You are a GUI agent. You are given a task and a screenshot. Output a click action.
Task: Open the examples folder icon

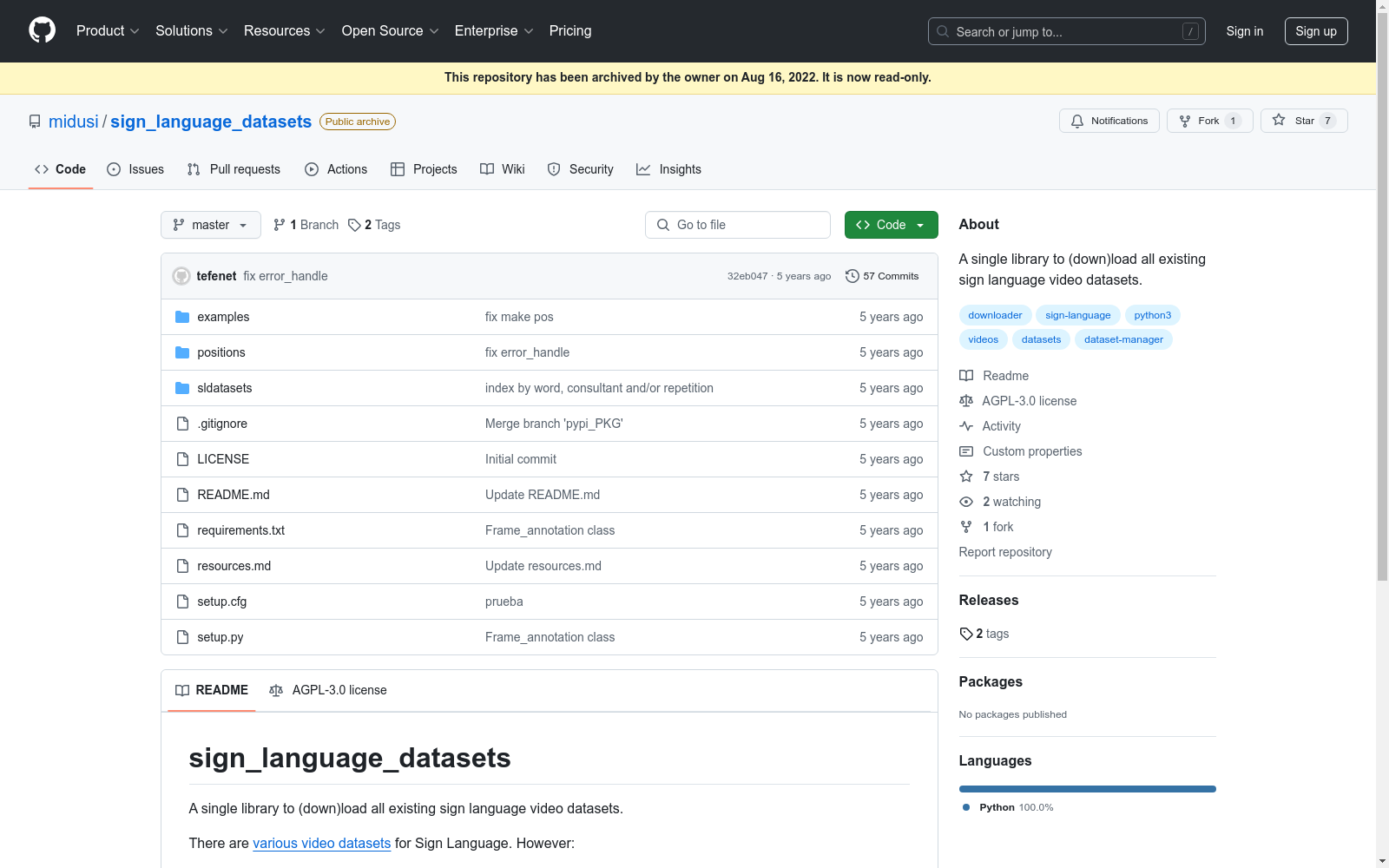click(x=182, y=317)
